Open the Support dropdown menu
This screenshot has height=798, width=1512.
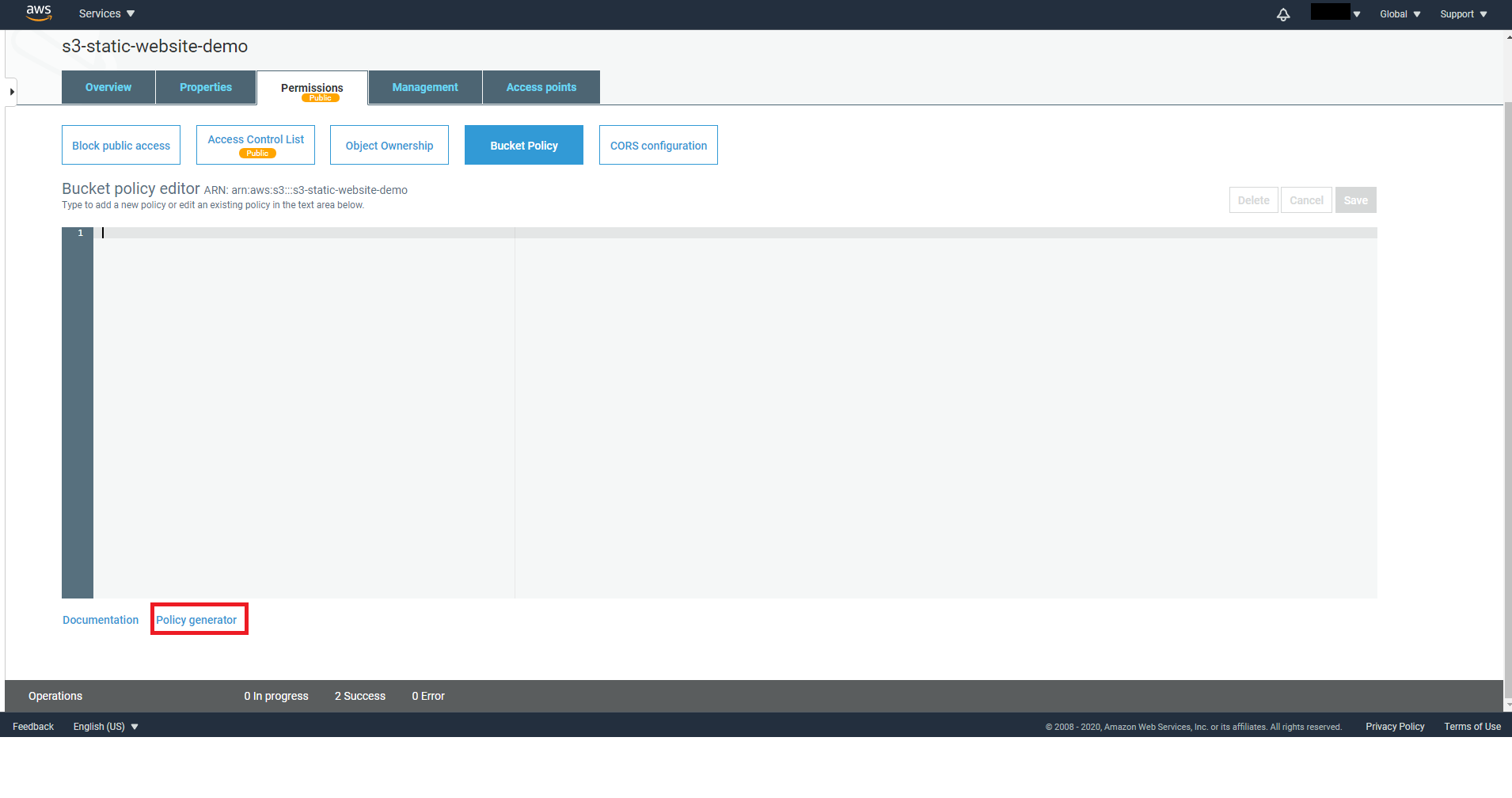point(1463,14)
